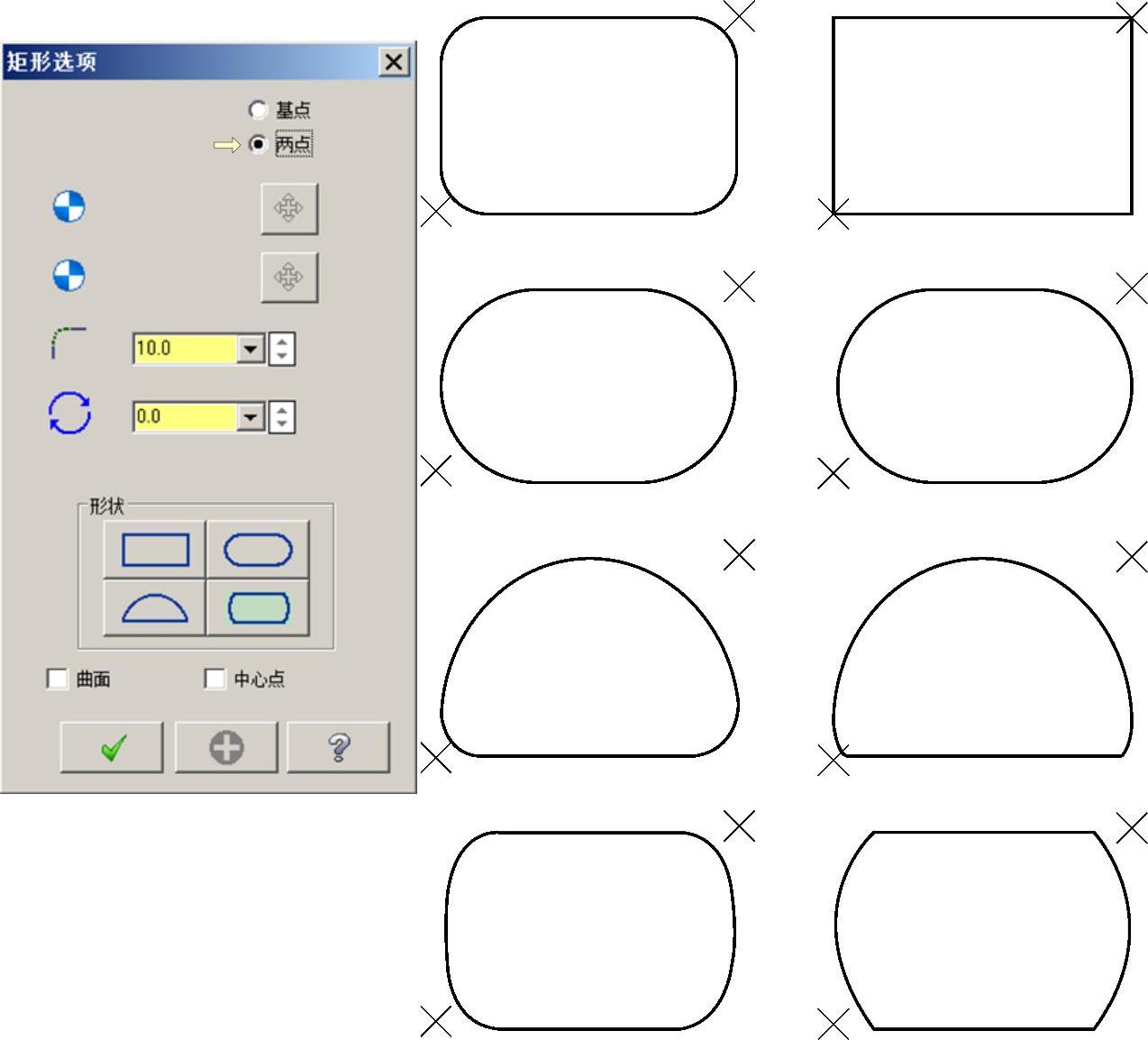Click the corner radius spinner arrows
1148x1040 pixels.
[x=282, y=349]
